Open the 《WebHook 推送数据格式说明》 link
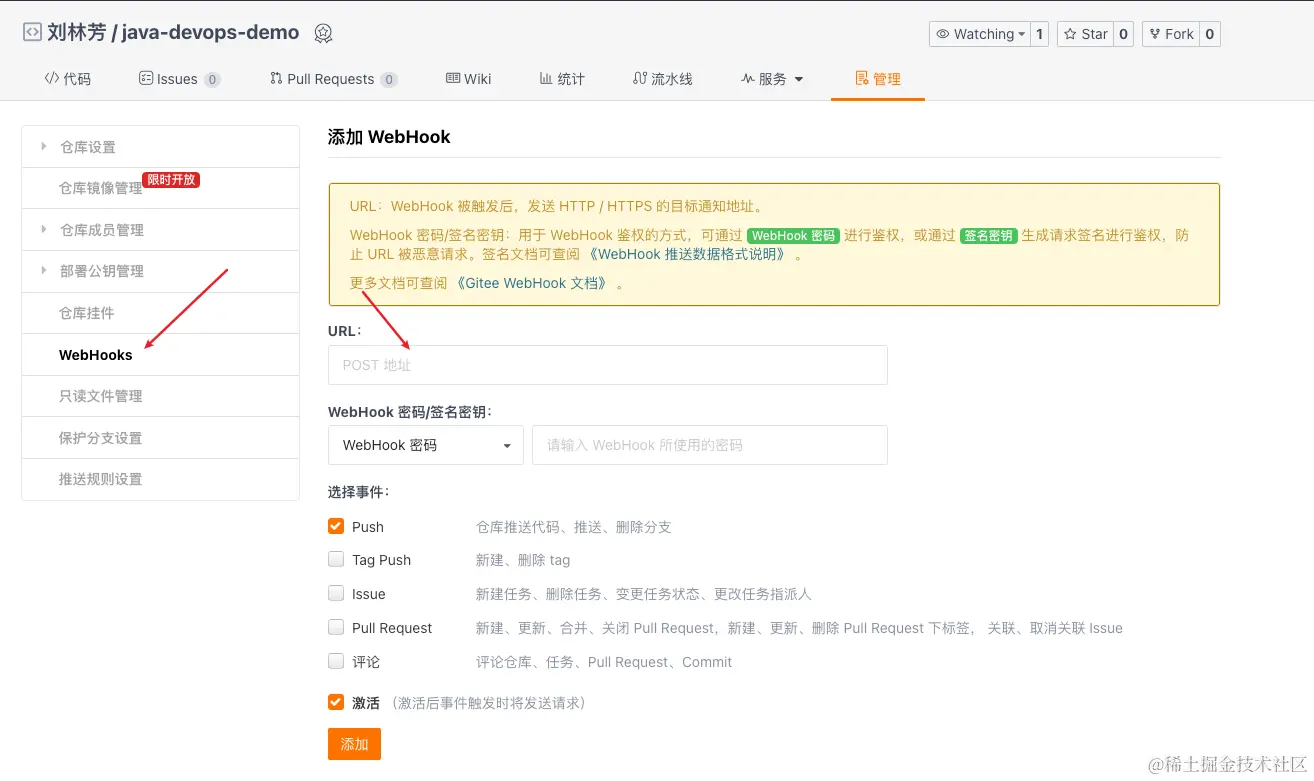Viewport: 1314px width, 781px height. pyautogui.click(x=688, y=254)
